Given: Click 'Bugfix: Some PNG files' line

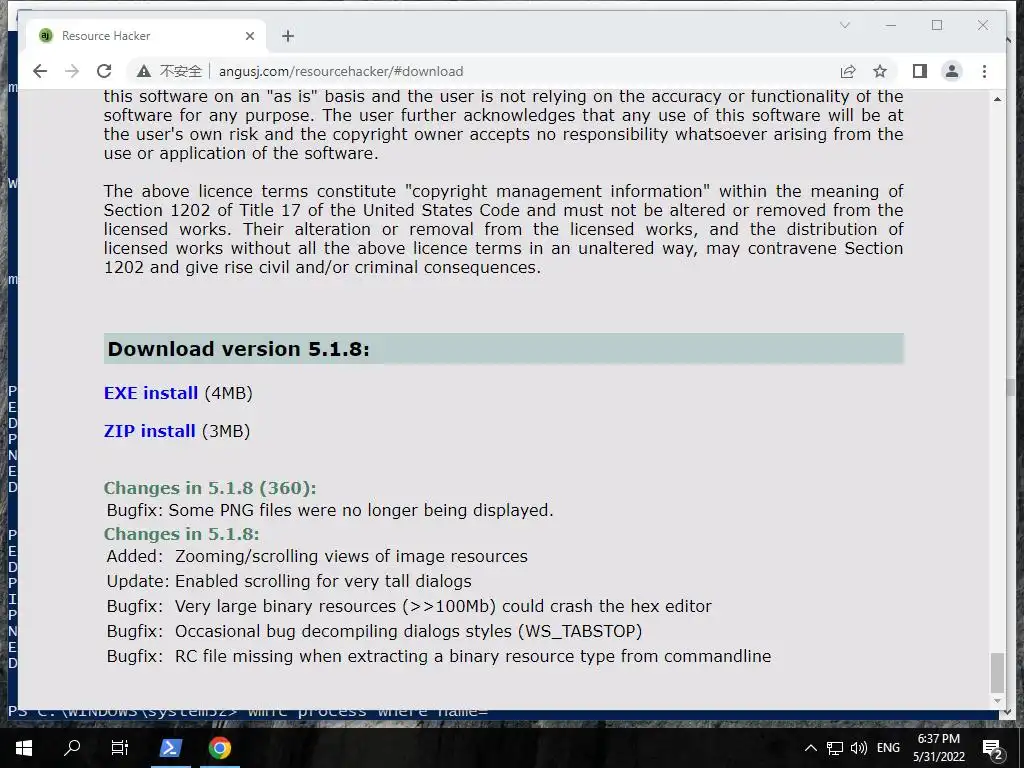Looking at the screenshot, I should coord(330,510).
